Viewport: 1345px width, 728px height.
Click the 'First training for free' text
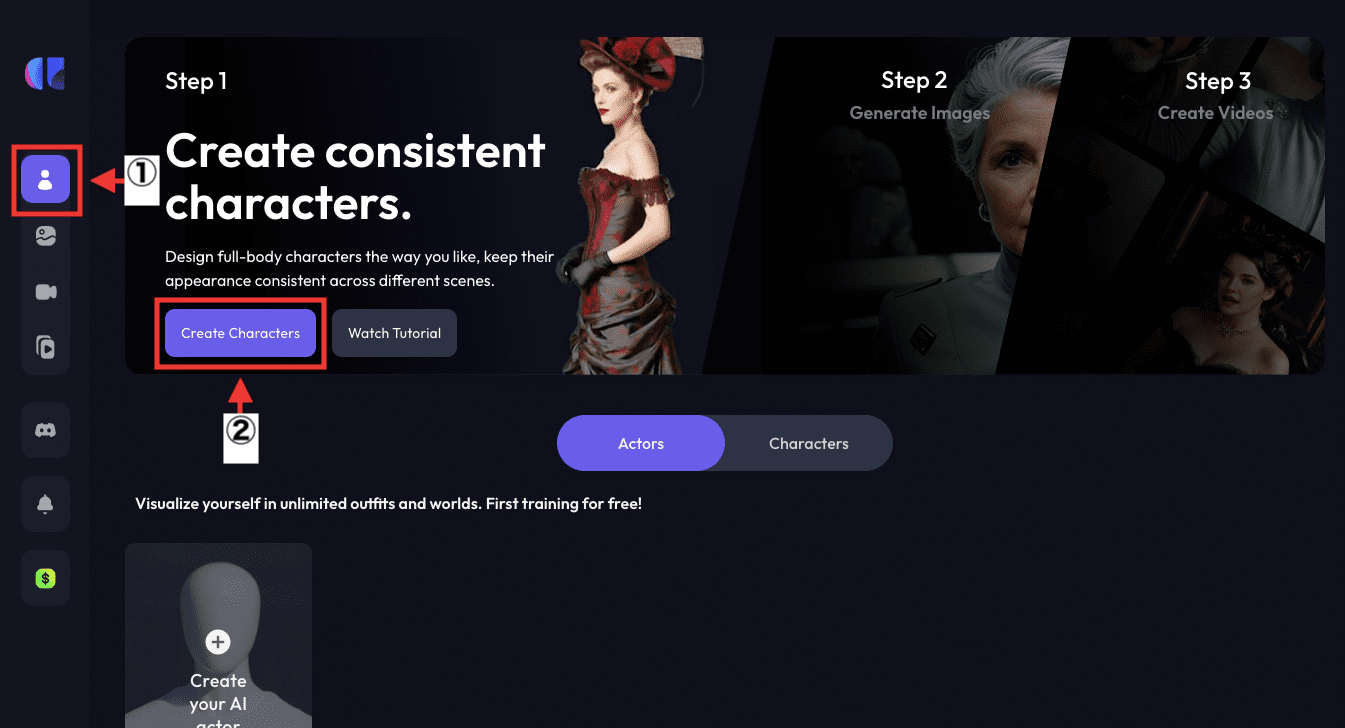tap(564, 504)
